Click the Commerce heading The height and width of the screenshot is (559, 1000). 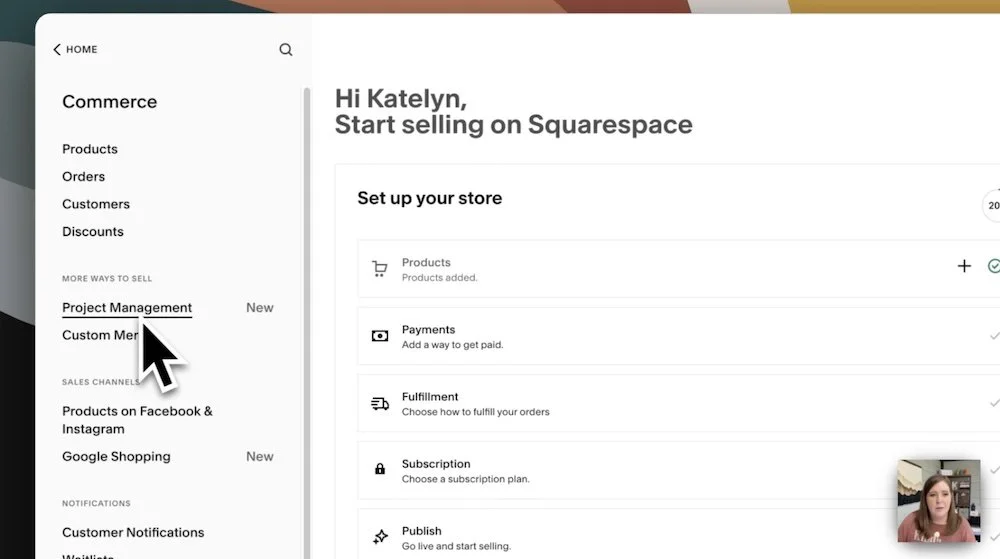tap(109, 102)
